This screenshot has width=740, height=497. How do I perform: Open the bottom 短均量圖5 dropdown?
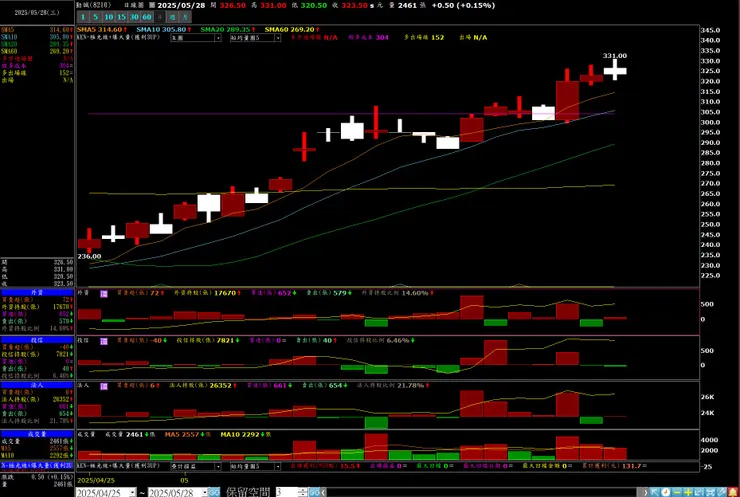(x=255, y=466)
